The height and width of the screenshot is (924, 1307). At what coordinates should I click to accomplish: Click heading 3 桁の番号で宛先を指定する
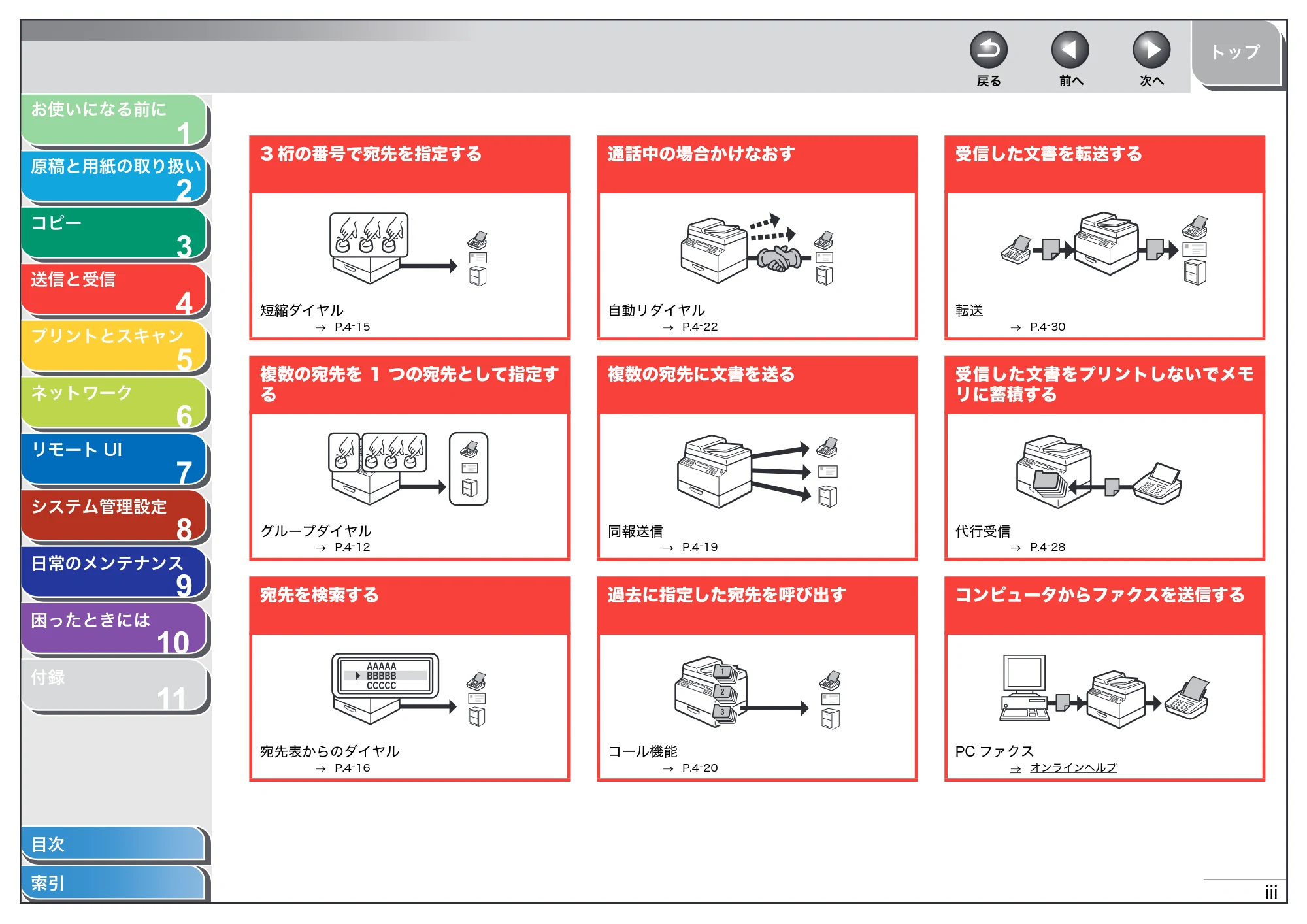(371, 154)
